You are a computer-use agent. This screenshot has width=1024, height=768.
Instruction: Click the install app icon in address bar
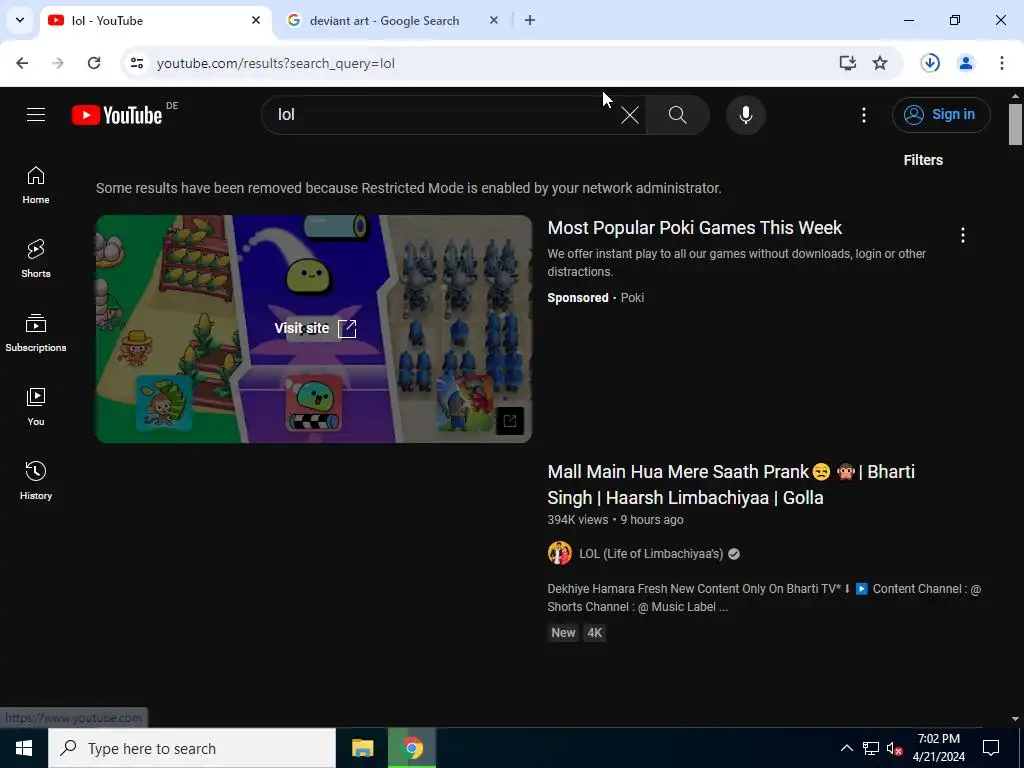pyautogui.click(x=847, y=63)
